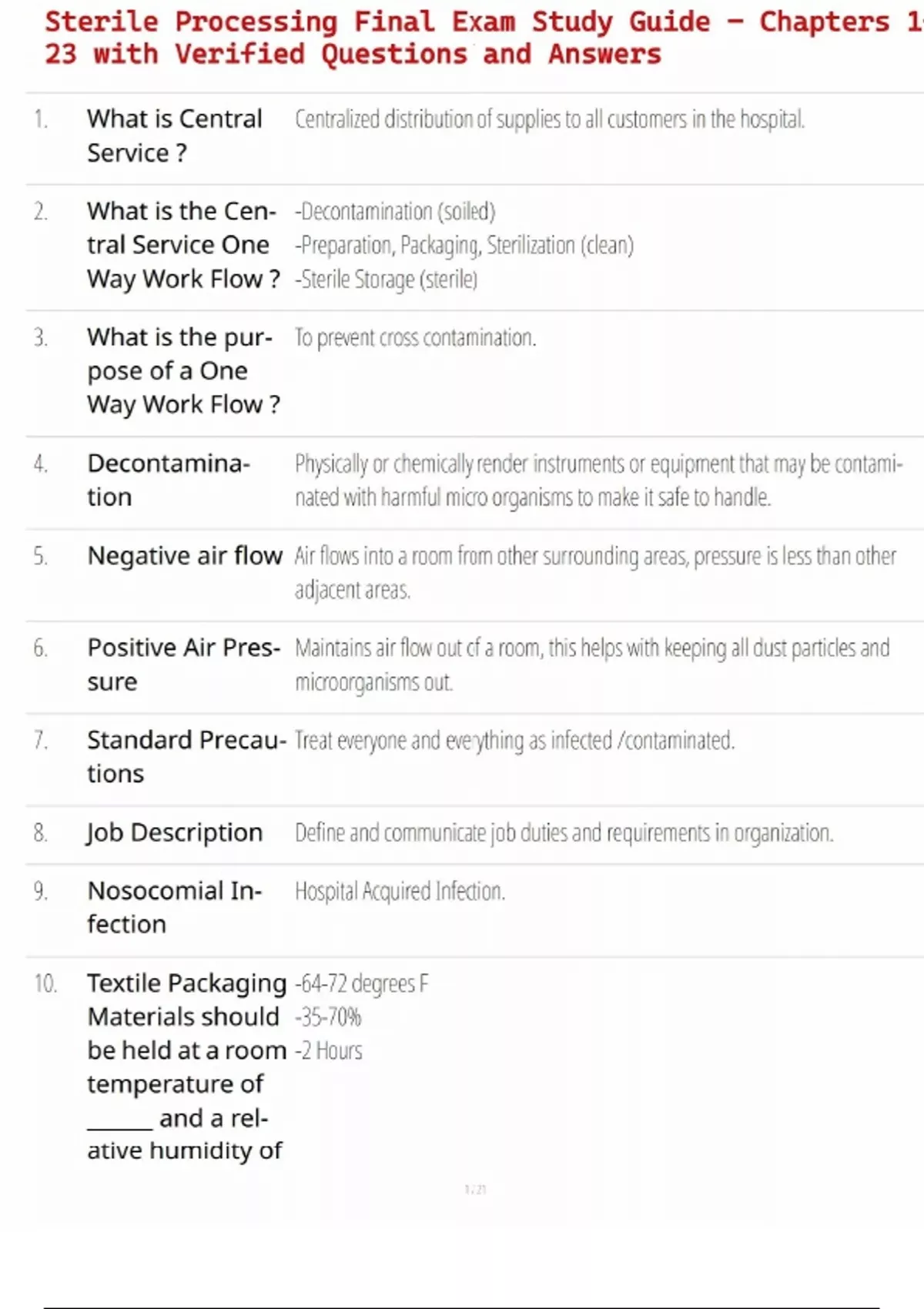Click the '-2 Hours' answer line
The width and height of the screenshot is (924, 1309).
[329, 1050]
